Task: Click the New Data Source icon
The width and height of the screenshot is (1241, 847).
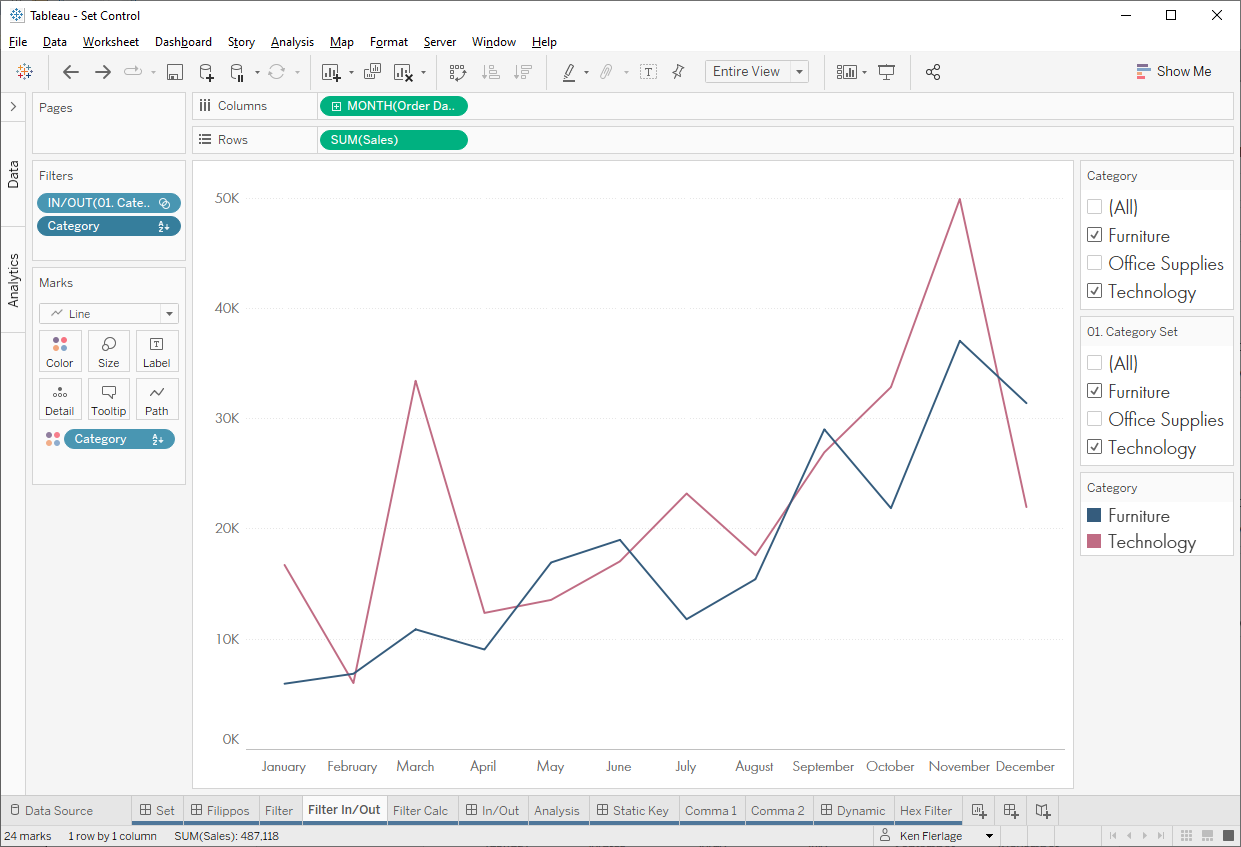Action: tap(206, 72)
